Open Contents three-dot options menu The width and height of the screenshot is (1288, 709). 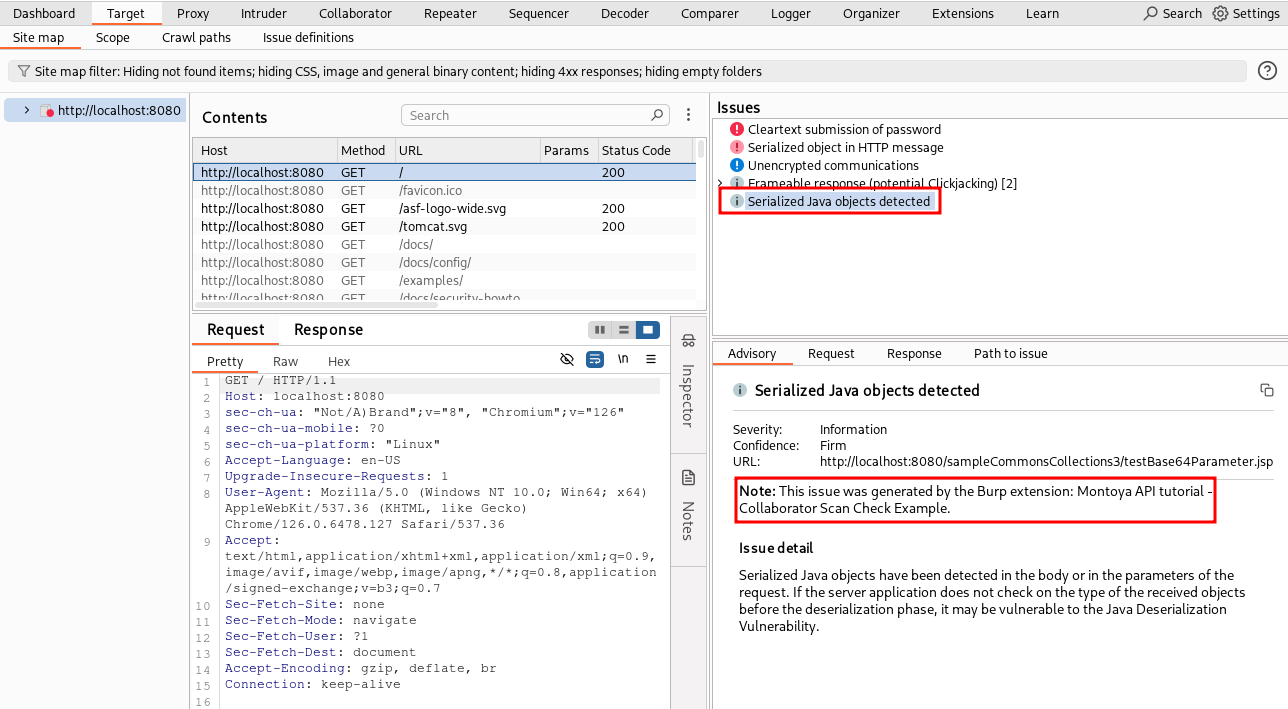688,115
